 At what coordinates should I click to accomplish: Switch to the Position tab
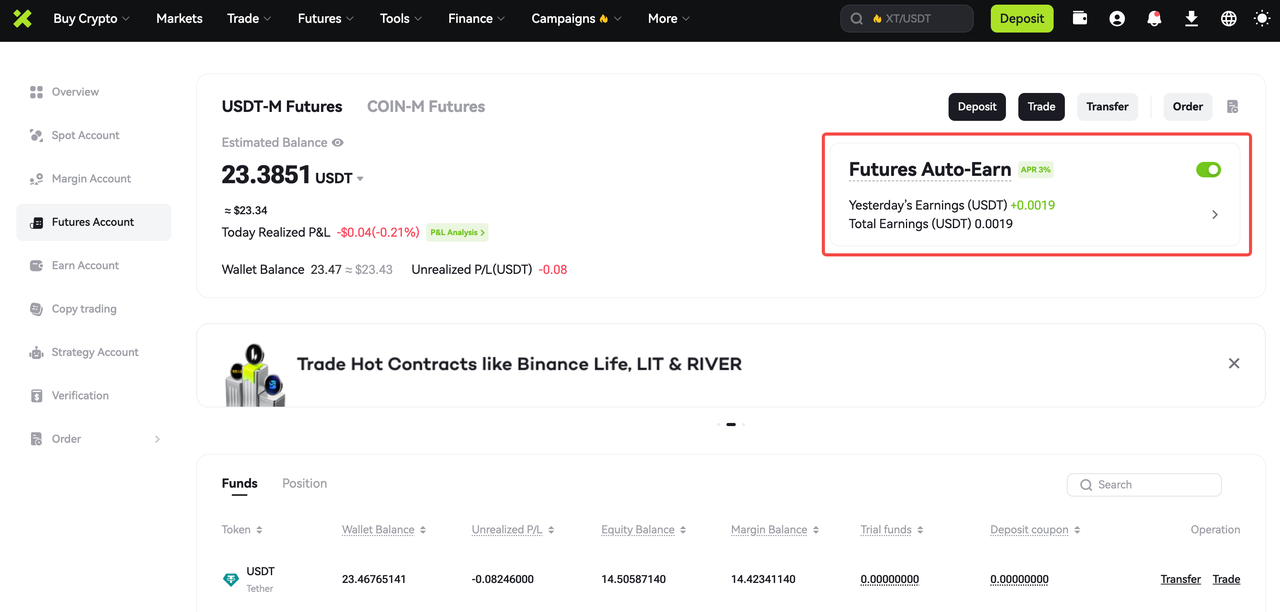point(304,484)
